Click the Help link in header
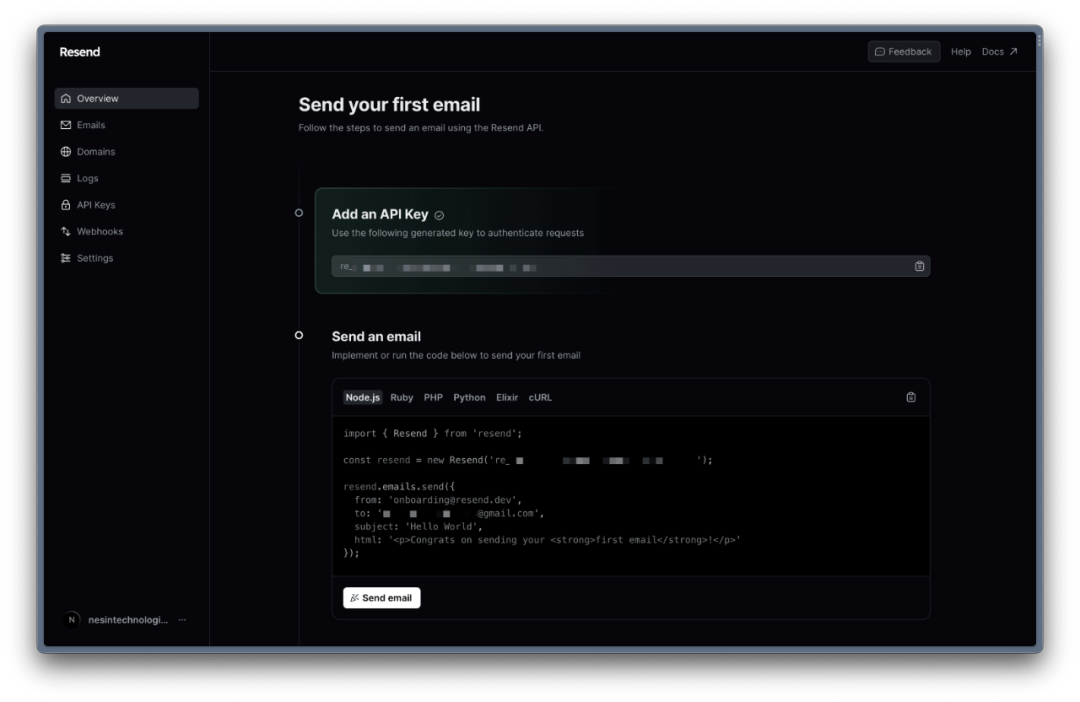1080x702 pixels. point(960,52)
